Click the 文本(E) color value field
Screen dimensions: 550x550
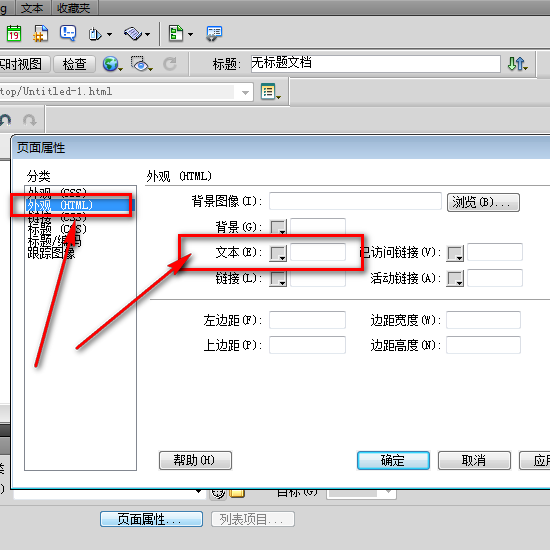click(318, 252)
